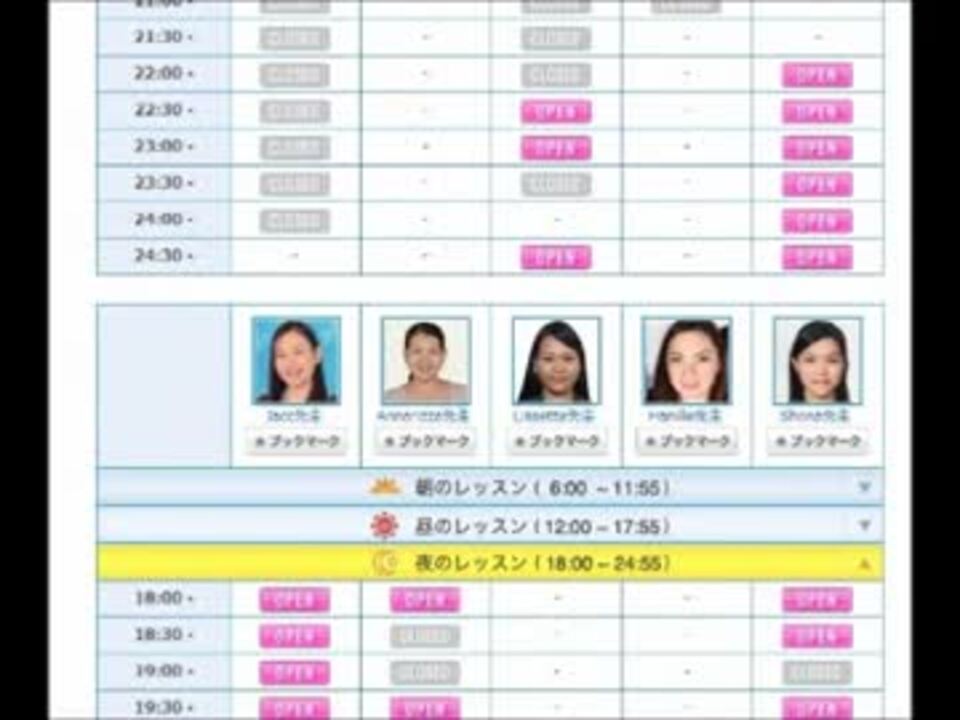Viewport: 960px width, 720px height.
Task: Click the 19:00 time label
Action: (163, 670)
